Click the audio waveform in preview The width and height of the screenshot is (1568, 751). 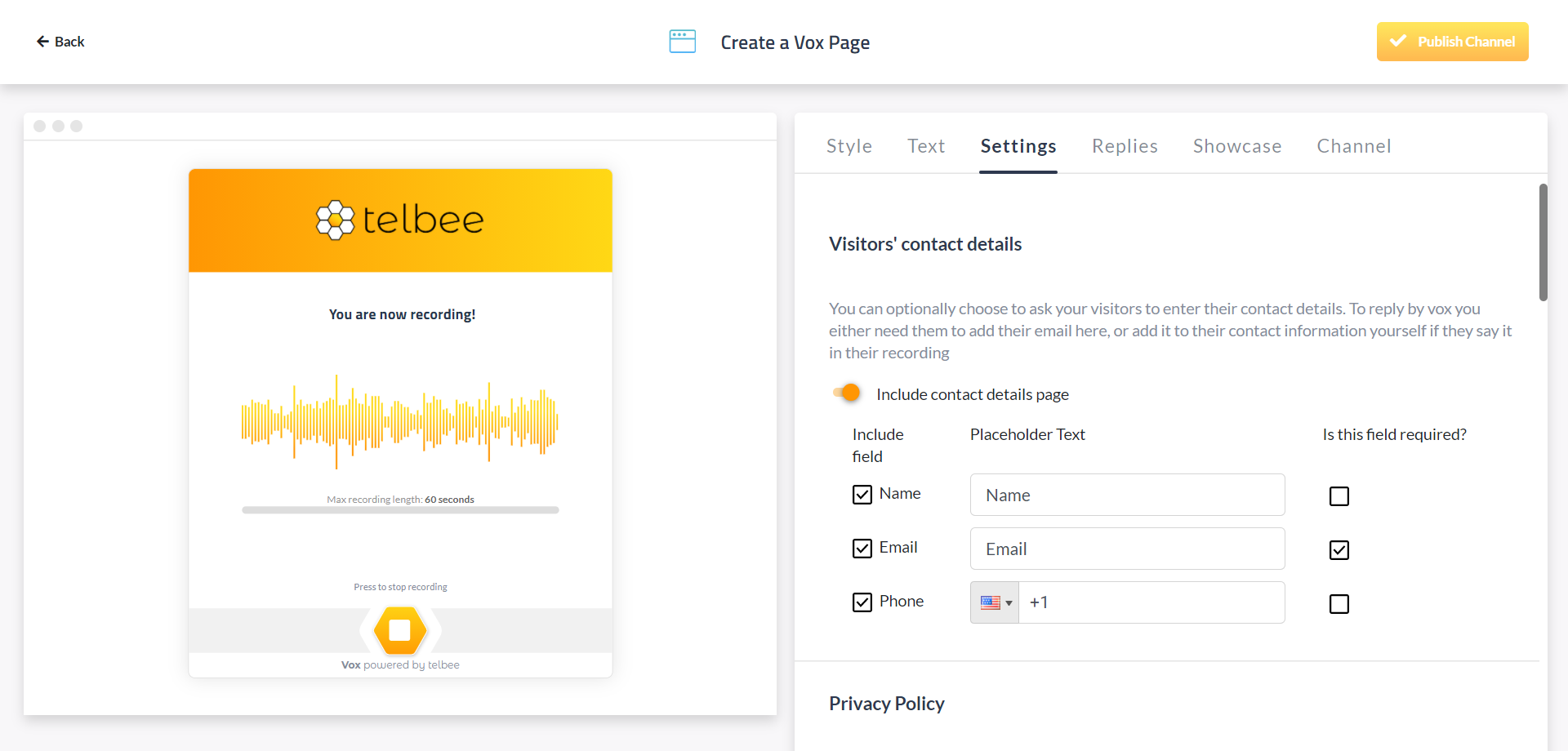click(399, 421)
